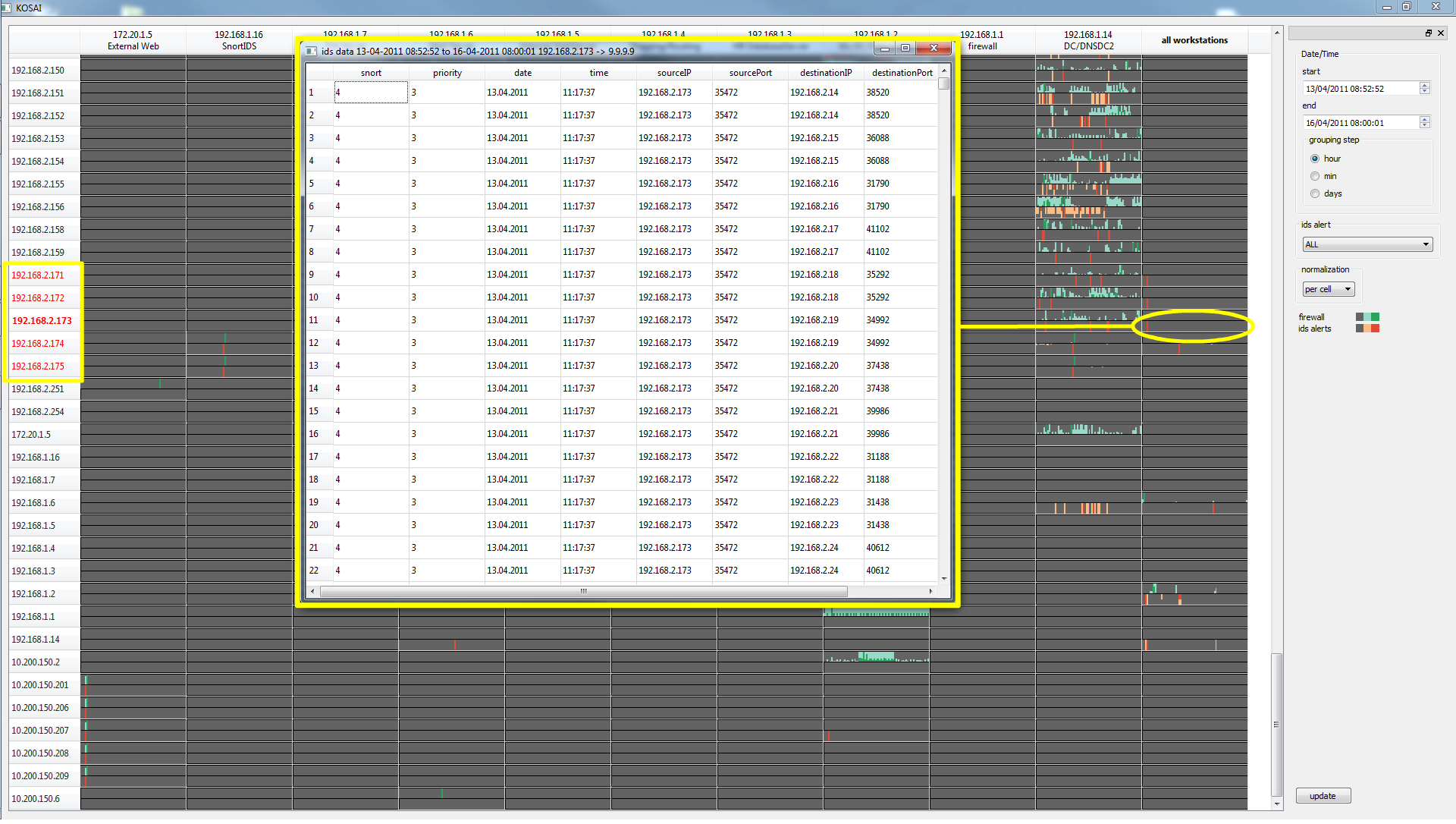Float the right settings panel

click(1429, 33)
